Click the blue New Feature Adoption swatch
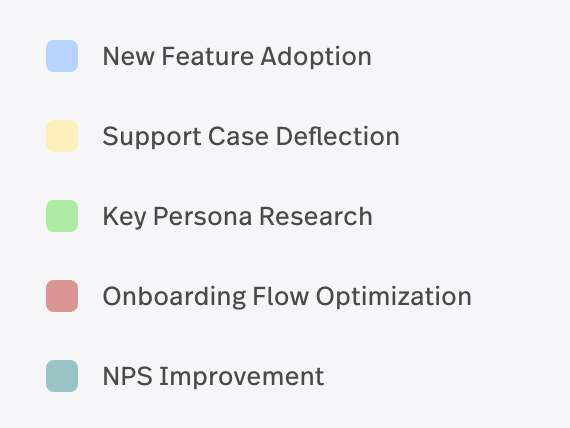Screen dimensions: 570x428 click(x=62, y=56)
